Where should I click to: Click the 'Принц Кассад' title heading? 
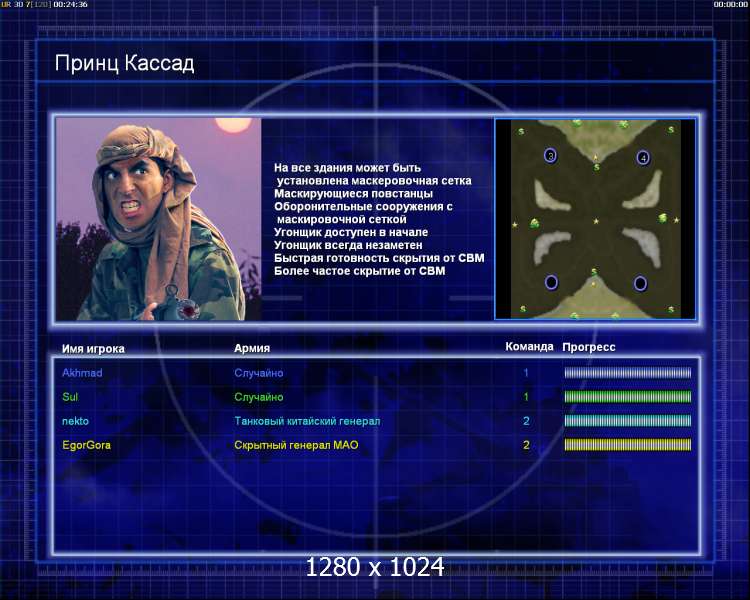pyautogui.click(x=124, y=63)
